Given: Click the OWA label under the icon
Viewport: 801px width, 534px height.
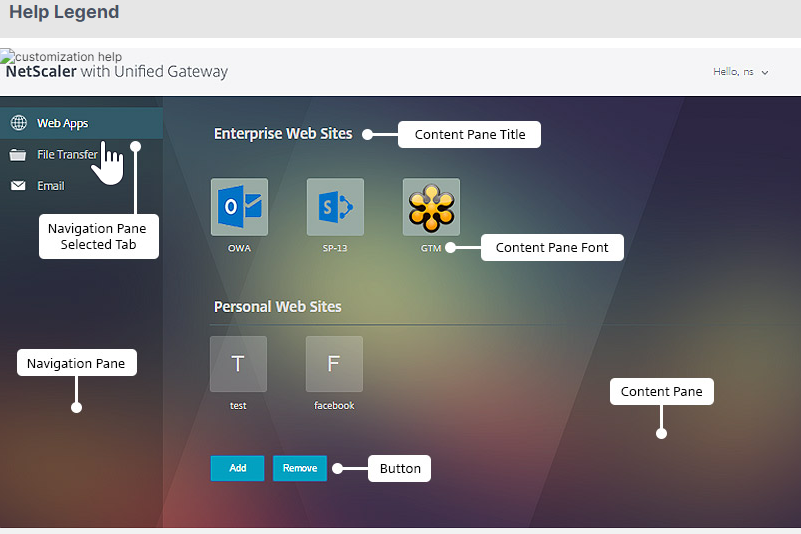Looking at the screenshot, I should coord(239,248).
